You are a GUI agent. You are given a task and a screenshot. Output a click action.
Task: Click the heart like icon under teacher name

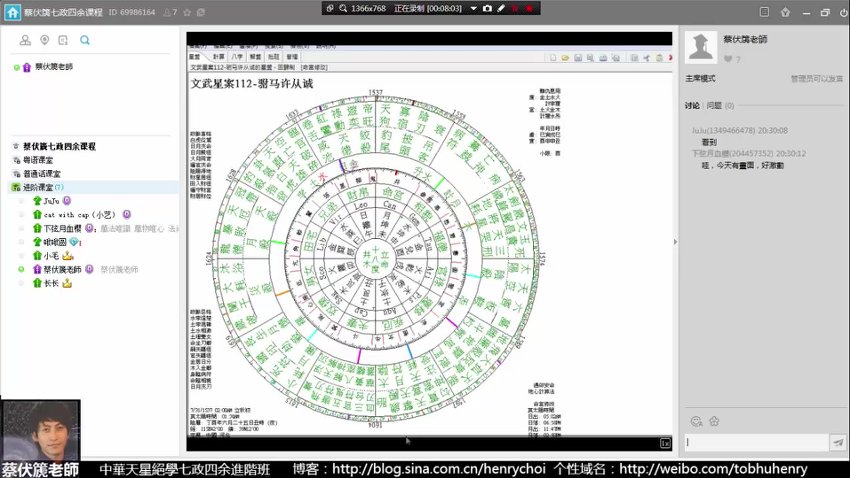pyautogui.click(x=728, y=59)
